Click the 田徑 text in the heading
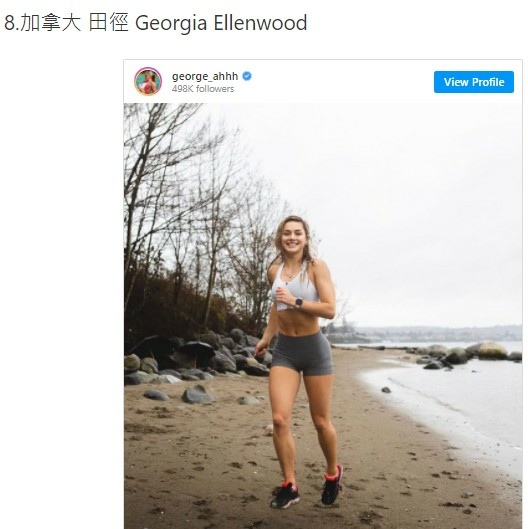Viewport: 528px width, 529px height. pyautogui.click(x=108, y=23)
